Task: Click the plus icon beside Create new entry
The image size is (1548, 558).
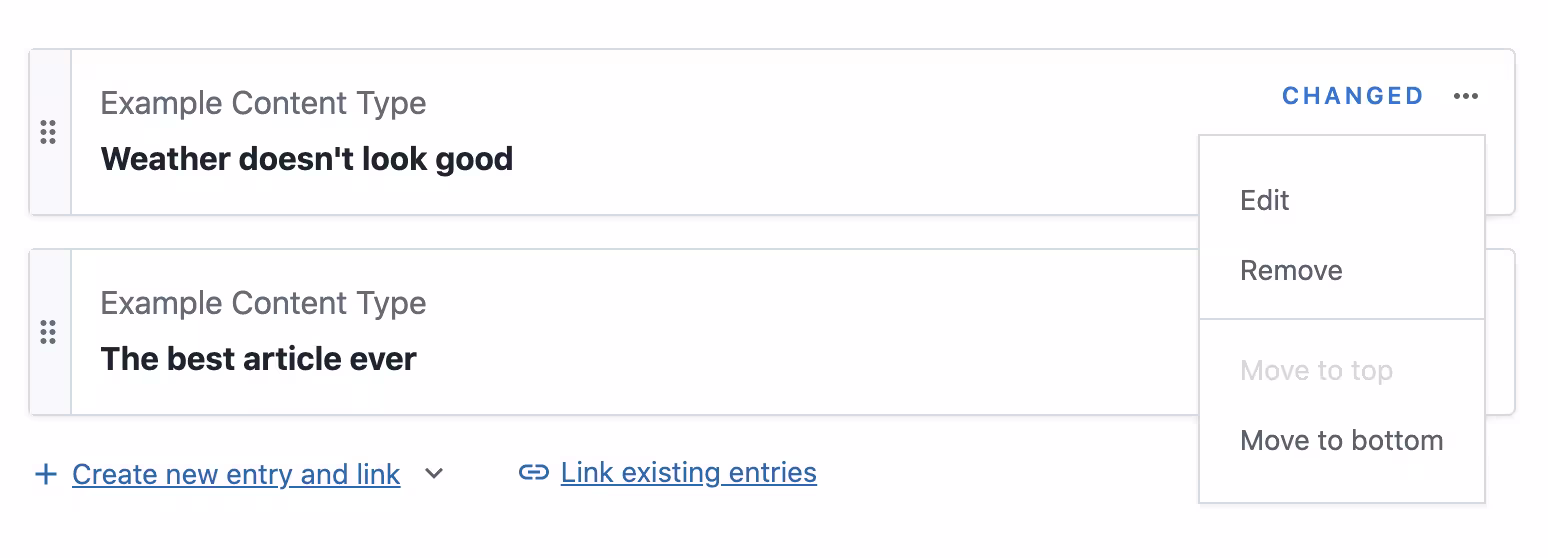Action: coord(46,474)
